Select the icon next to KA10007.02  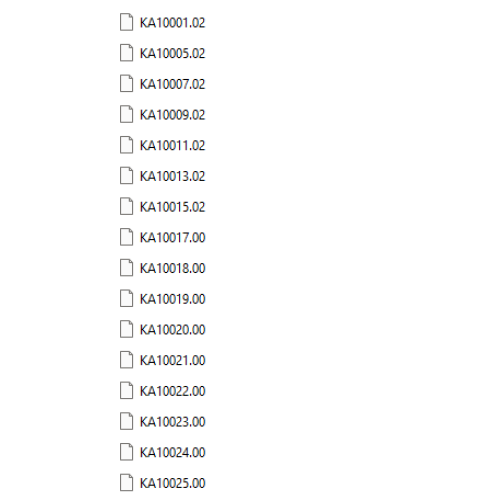pyautogui.click(x=126, y=84)
